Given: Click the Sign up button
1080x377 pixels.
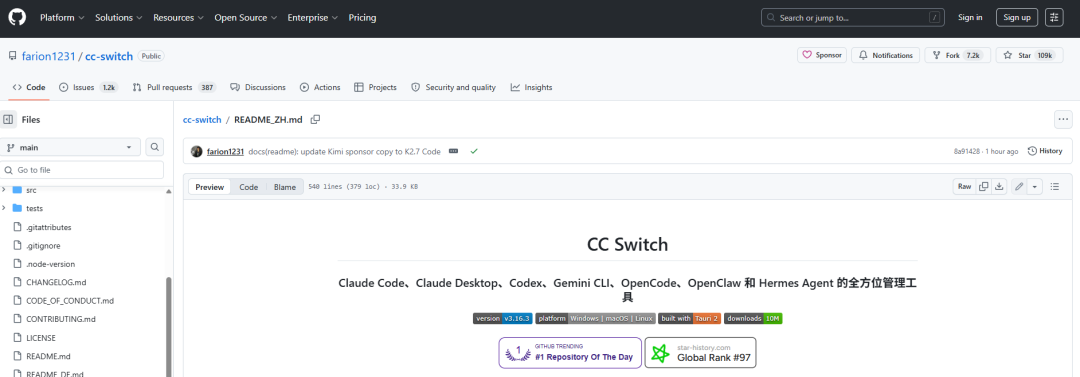Looking at the screenshot, I should (1017, 17).
